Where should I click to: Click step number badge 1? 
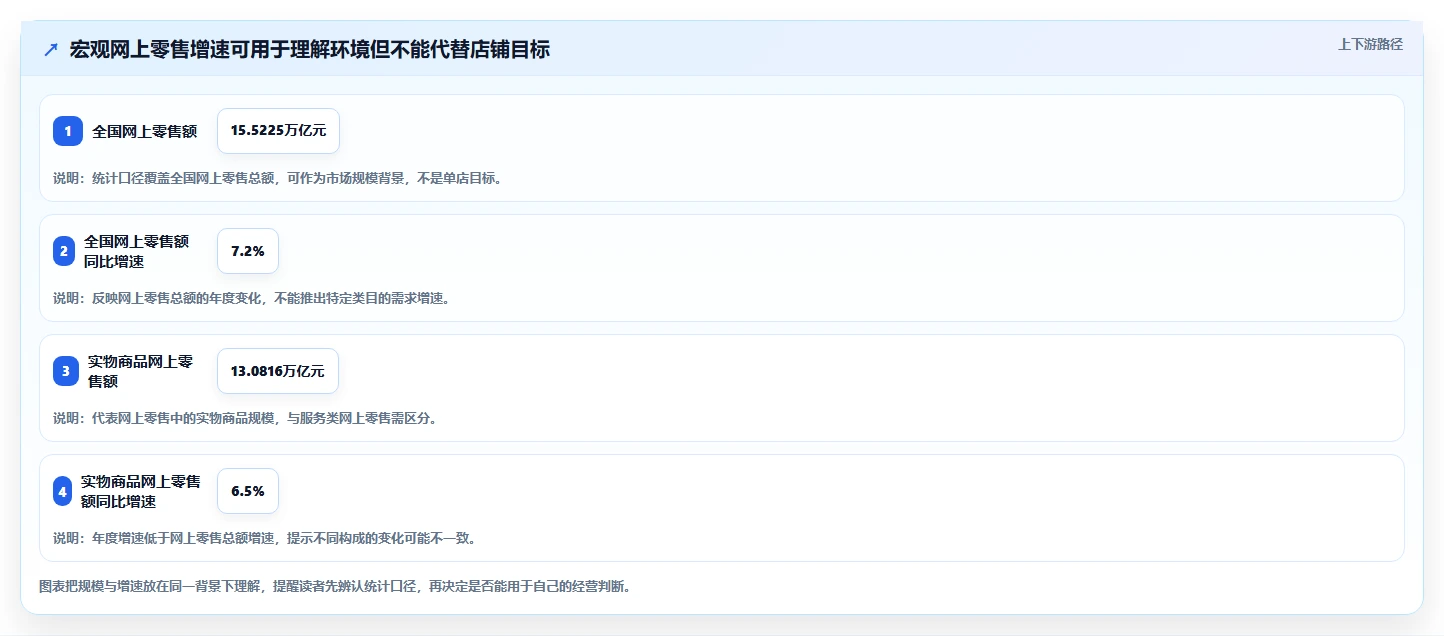68,131
